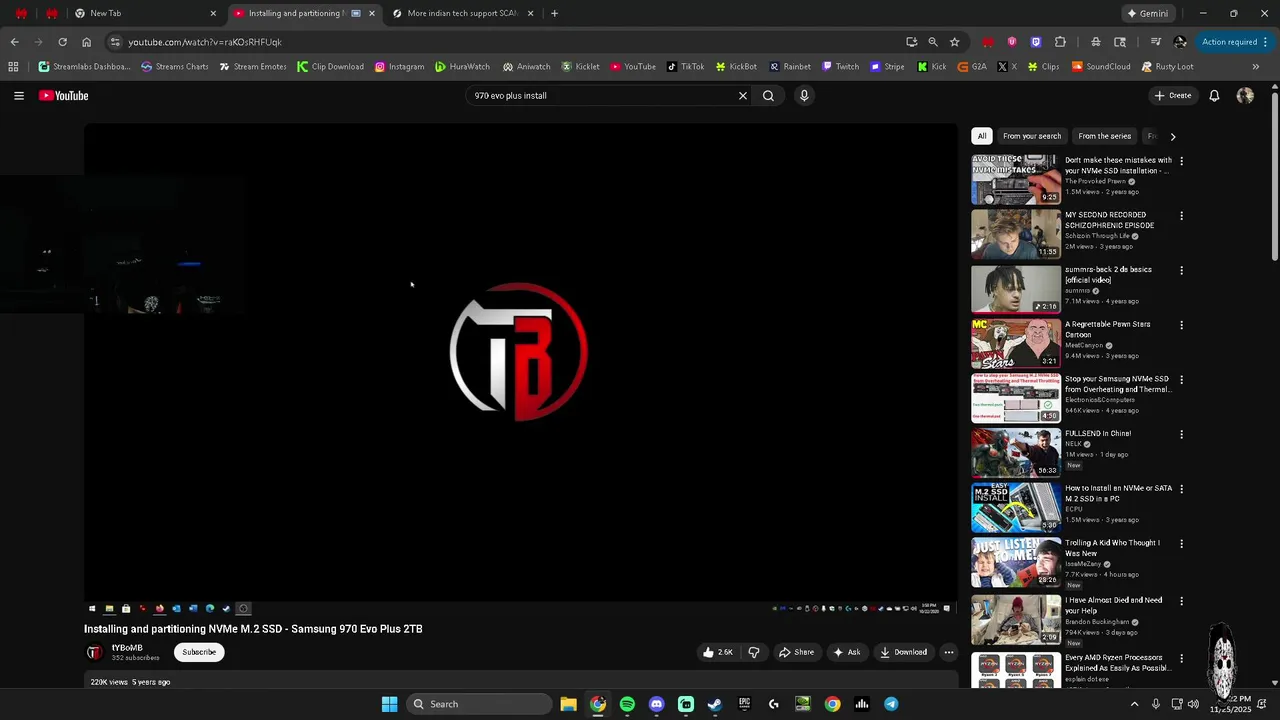The width and height of the screenshot is (1280, 720).
Task: Open summrs back 2 da basics thumbnail
Action: pyautogui.click(x=1016, y=288)
